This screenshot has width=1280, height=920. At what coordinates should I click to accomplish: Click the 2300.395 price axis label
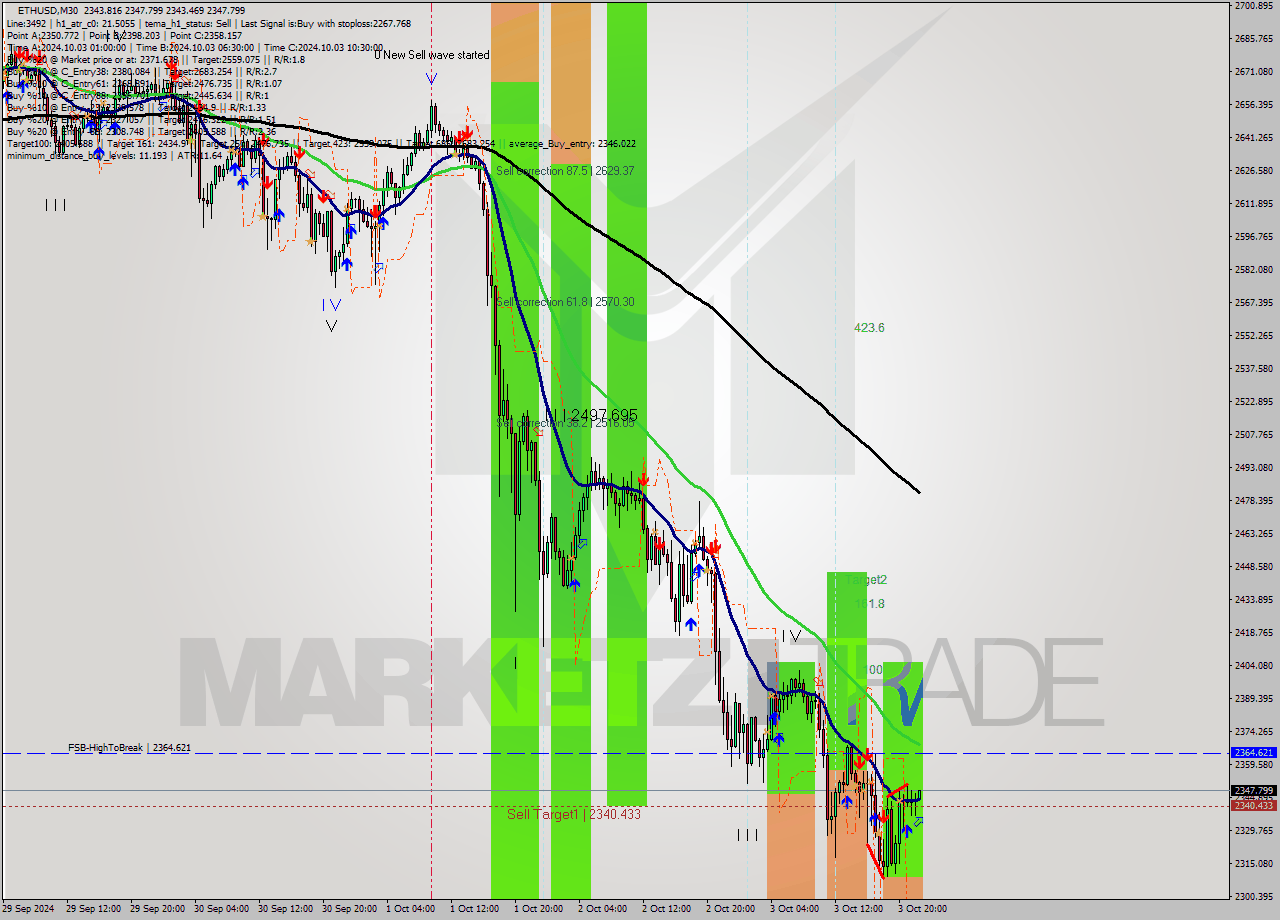point(1253,896)
